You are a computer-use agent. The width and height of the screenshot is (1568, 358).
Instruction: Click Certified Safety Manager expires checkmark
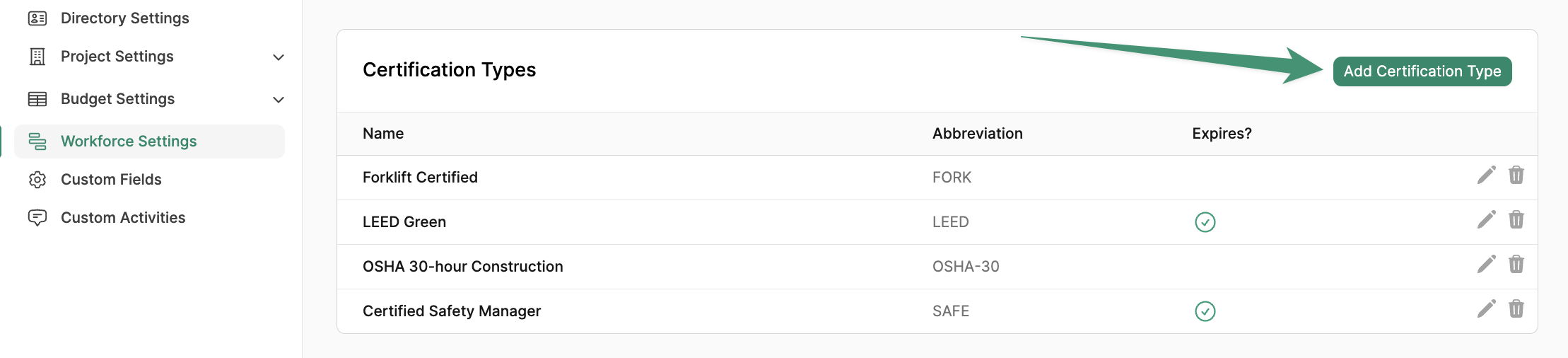1205,311
